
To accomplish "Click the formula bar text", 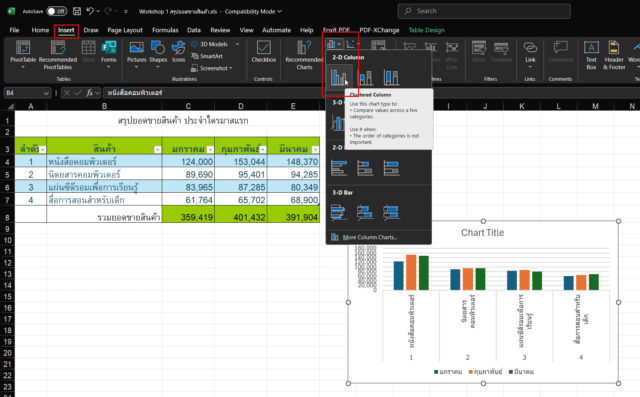I will [x=135, y=93].
